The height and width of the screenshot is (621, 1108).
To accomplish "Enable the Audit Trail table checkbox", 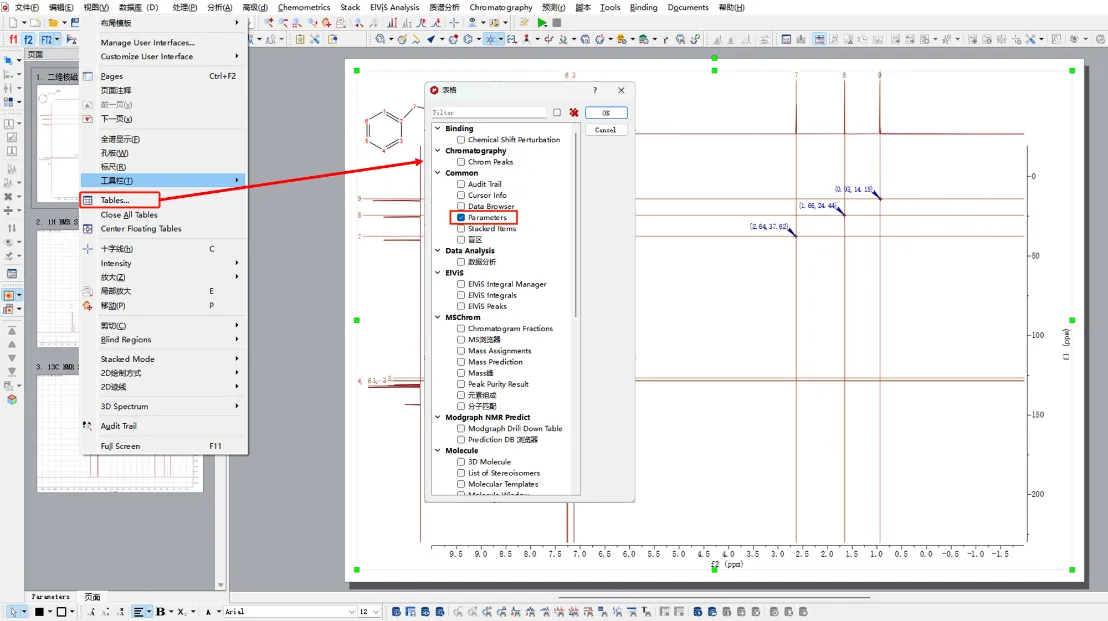I will coord(461,184).
